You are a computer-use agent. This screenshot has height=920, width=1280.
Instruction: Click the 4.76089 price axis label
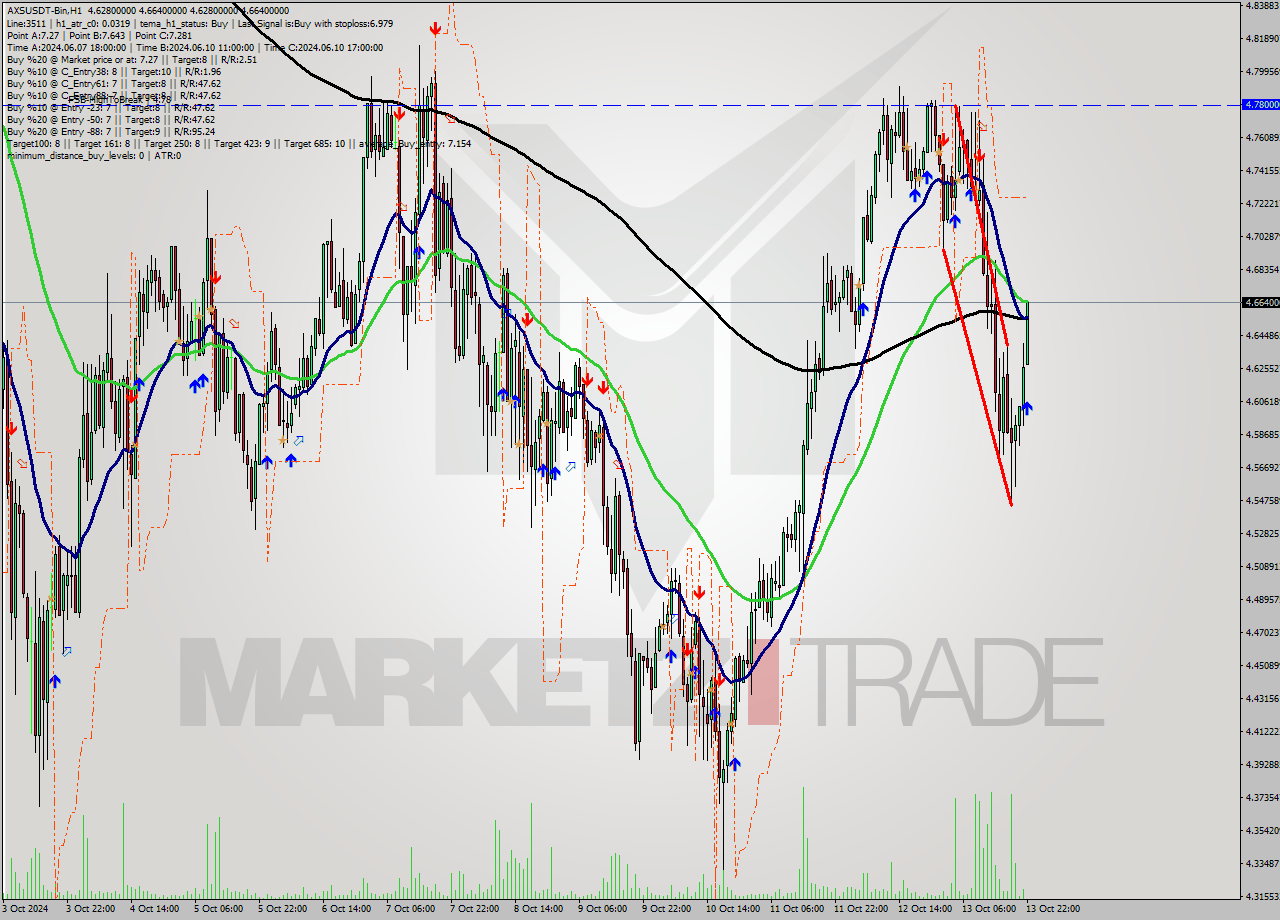point(1262,137)
